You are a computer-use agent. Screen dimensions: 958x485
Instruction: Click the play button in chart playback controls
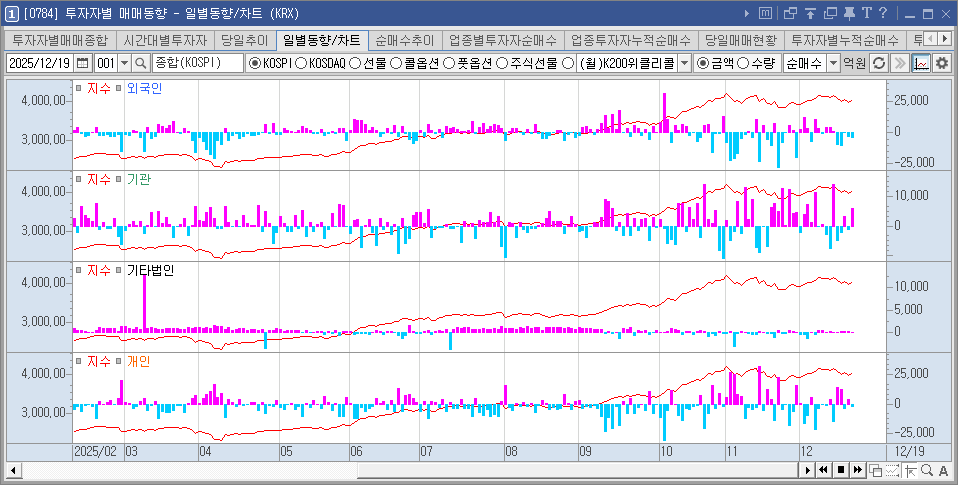click(x=808, y=470)
